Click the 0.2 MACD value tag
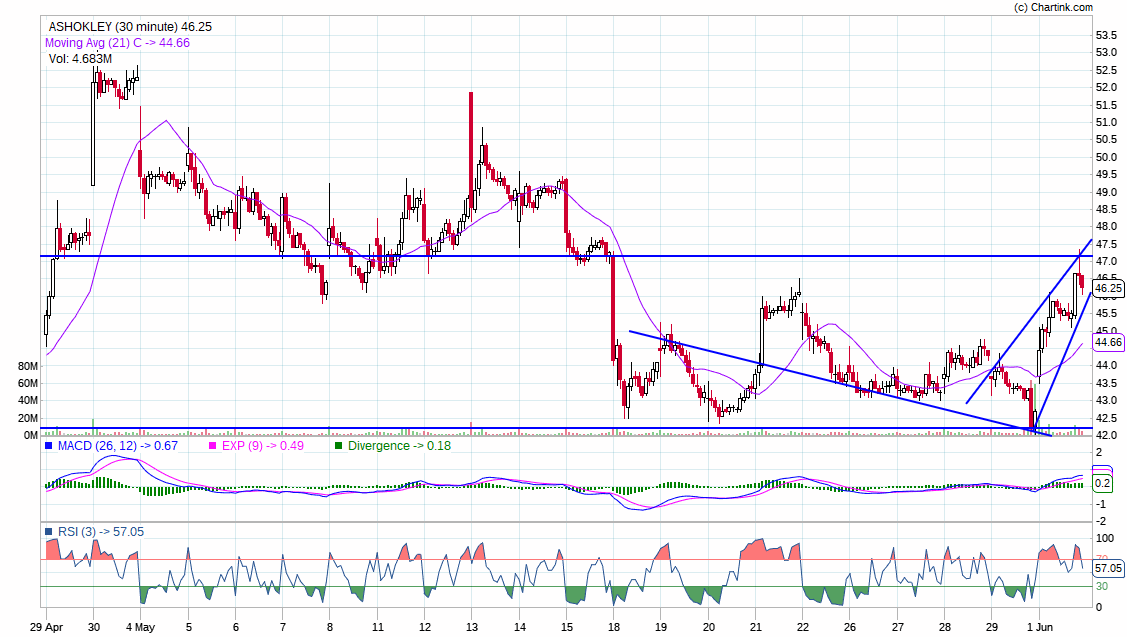The height and width of the screenshot is (637, 1127). tap(1102, 484)
